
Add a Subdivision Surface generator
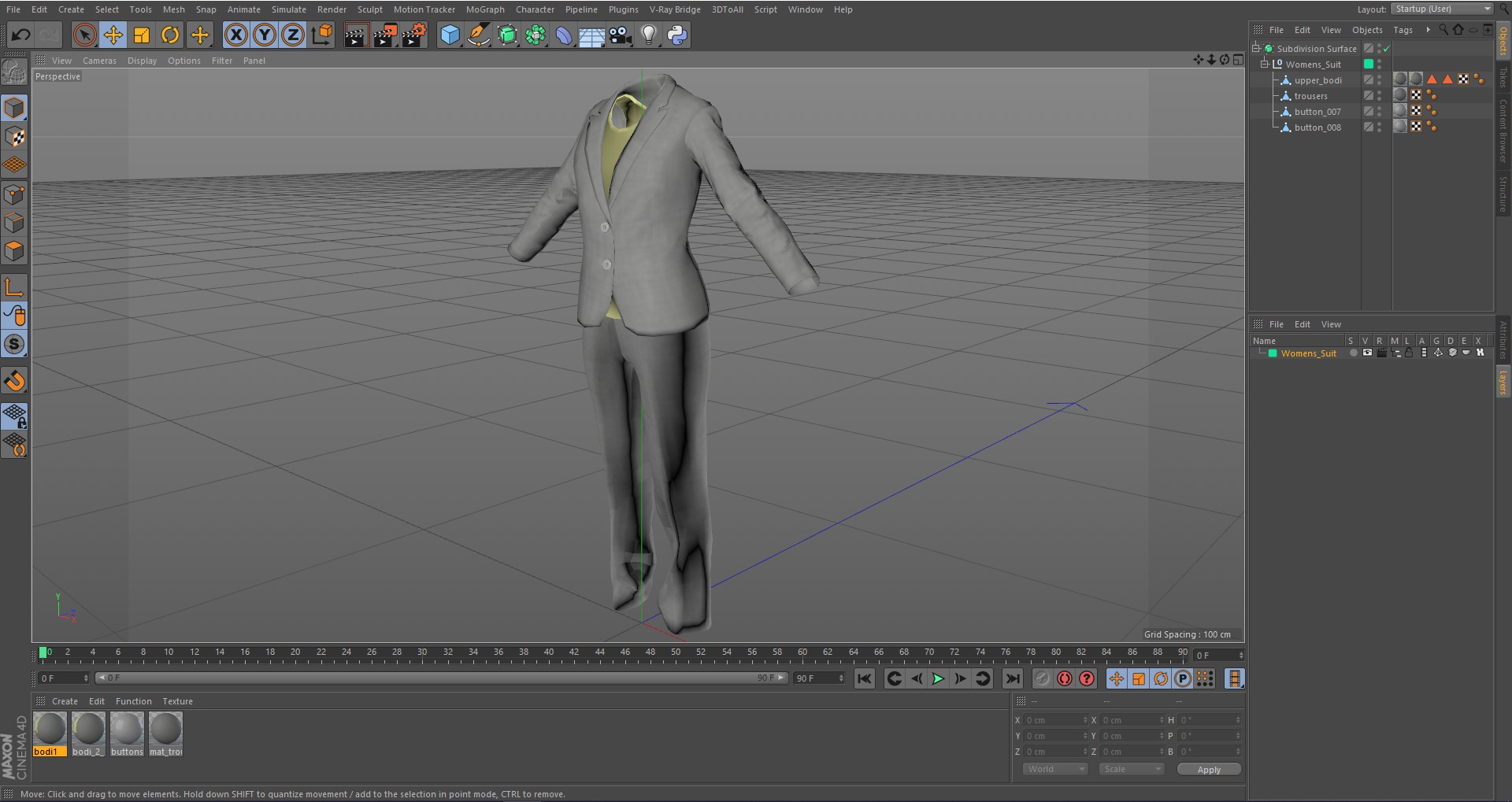pos(507,35)
